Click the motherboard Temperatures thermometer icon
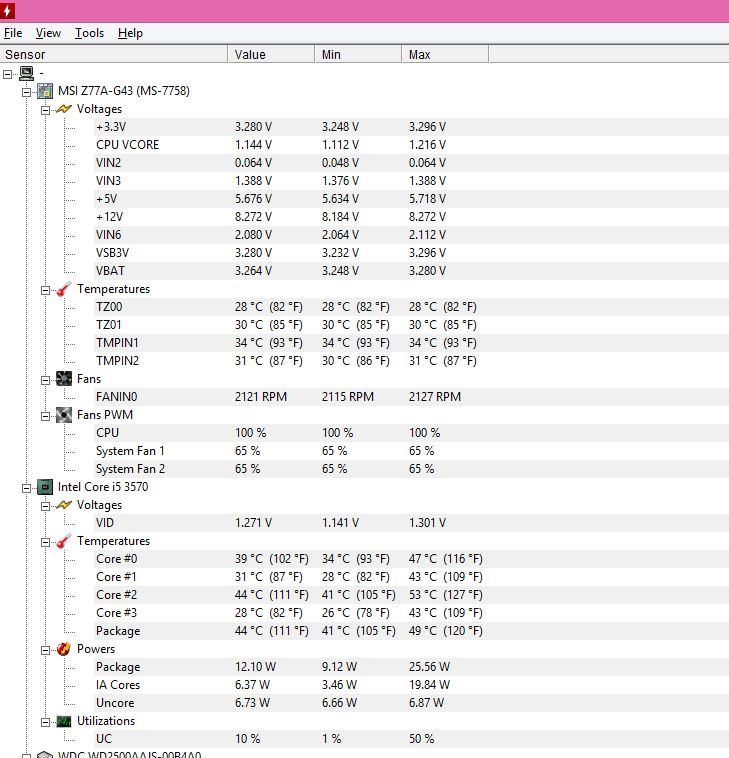Image resolution: width=729 pixels, height=758 pixels. tap(64, 289)
